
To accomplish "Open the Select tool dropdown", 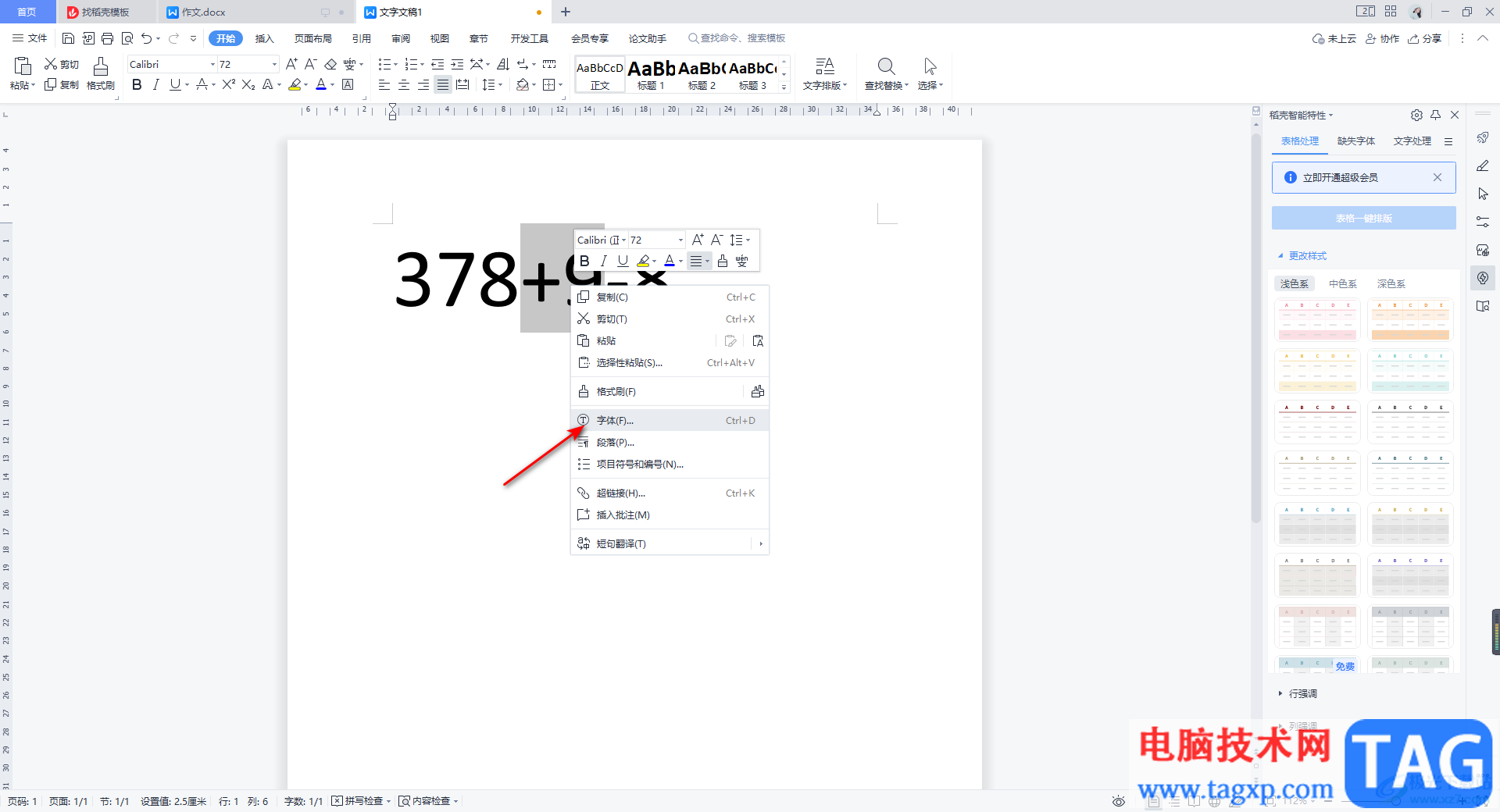I will [930, 85].
